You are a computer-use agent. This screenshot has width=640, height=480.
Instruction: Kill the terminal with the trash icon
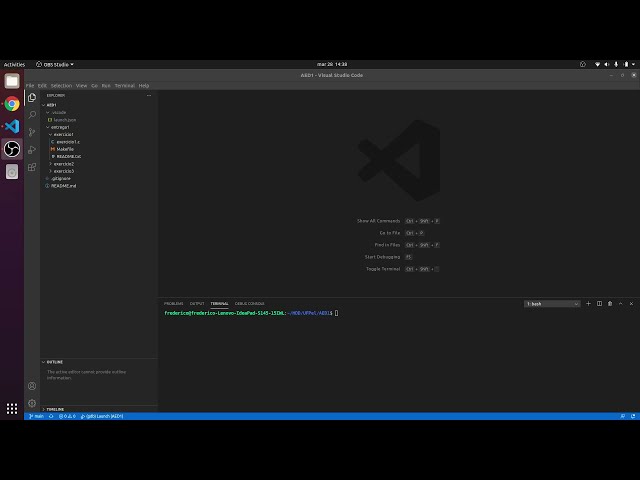pyautogui.click(x=610, y=304)
